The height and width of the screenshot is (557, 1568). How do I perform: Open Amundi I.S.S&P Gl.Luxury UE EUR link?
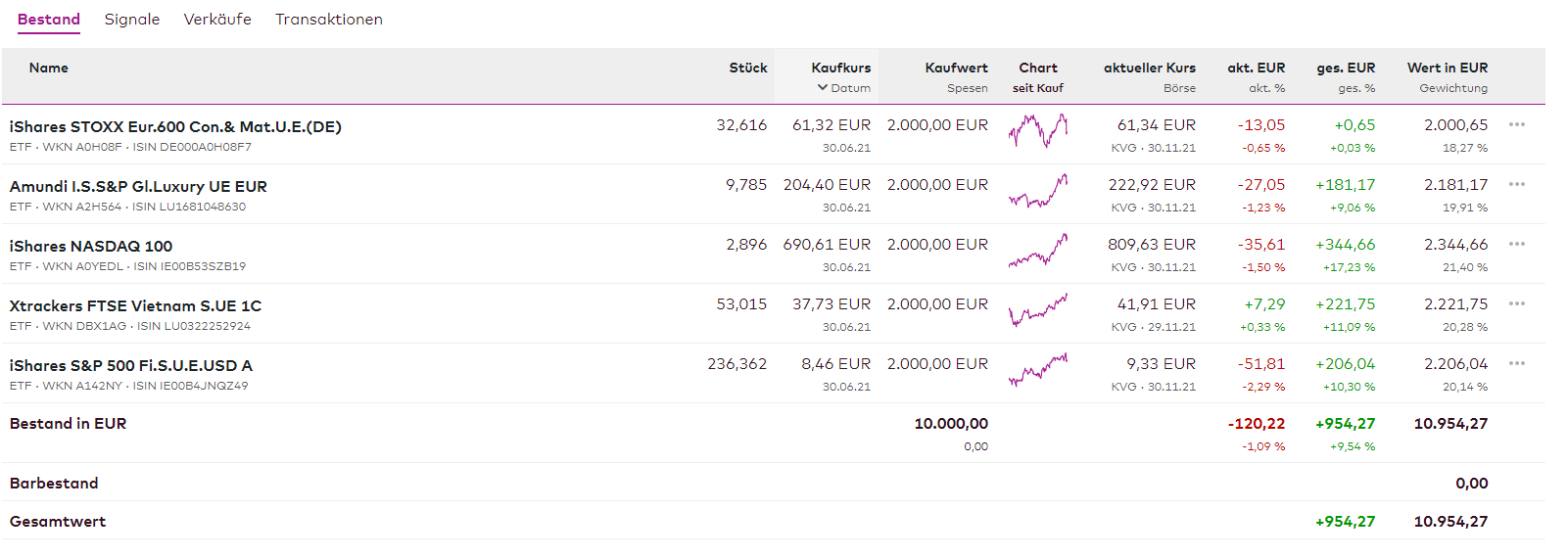[138, 187]
